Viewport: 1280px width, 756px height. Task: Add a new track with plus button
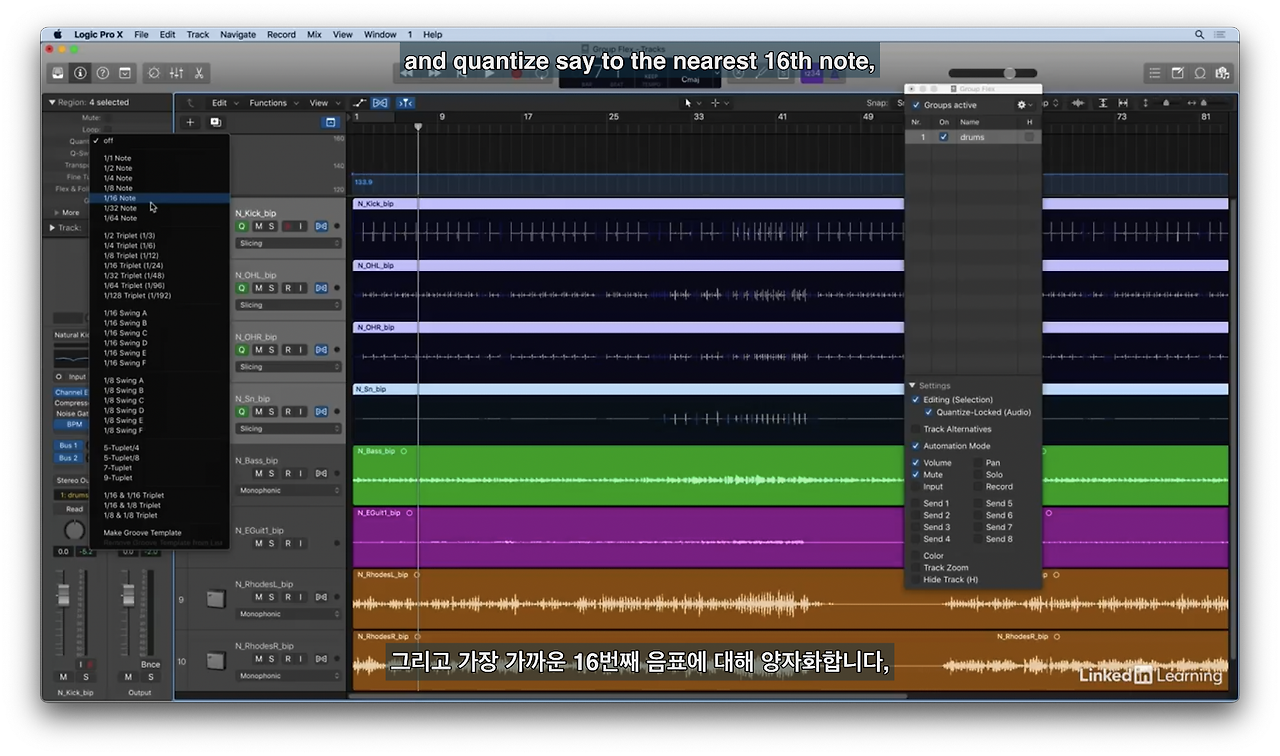(x=190, y=122)
